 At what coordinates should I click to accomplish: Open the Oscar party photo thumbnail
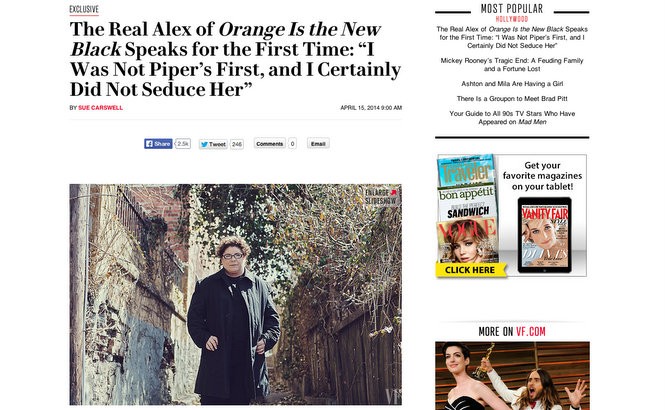512,376
